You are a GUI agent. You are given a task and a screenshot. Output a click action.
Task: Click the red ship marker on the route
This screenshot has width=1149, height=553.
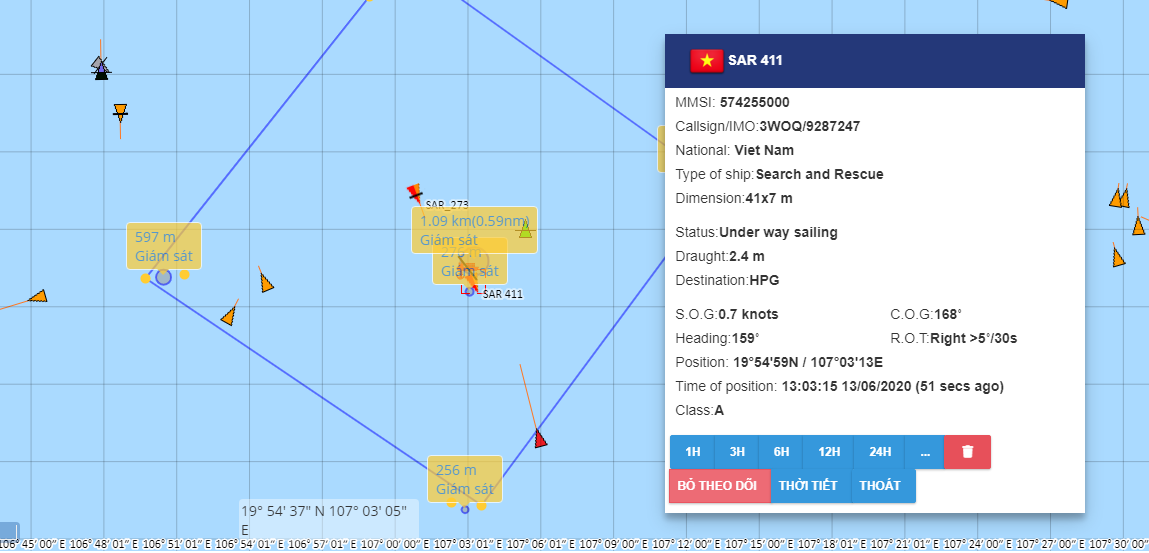(x=540, y=438)
